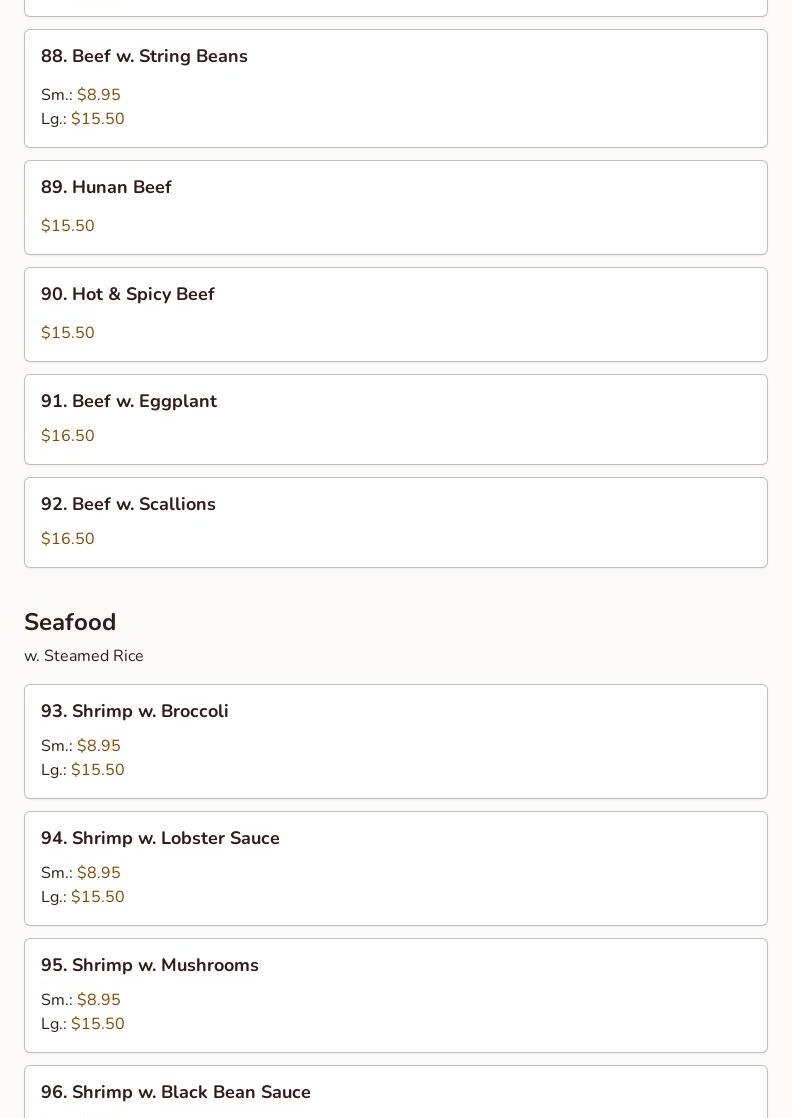Click the Seafood section heading
Viewport: 792px width, 1118px height.
(70, 622)
